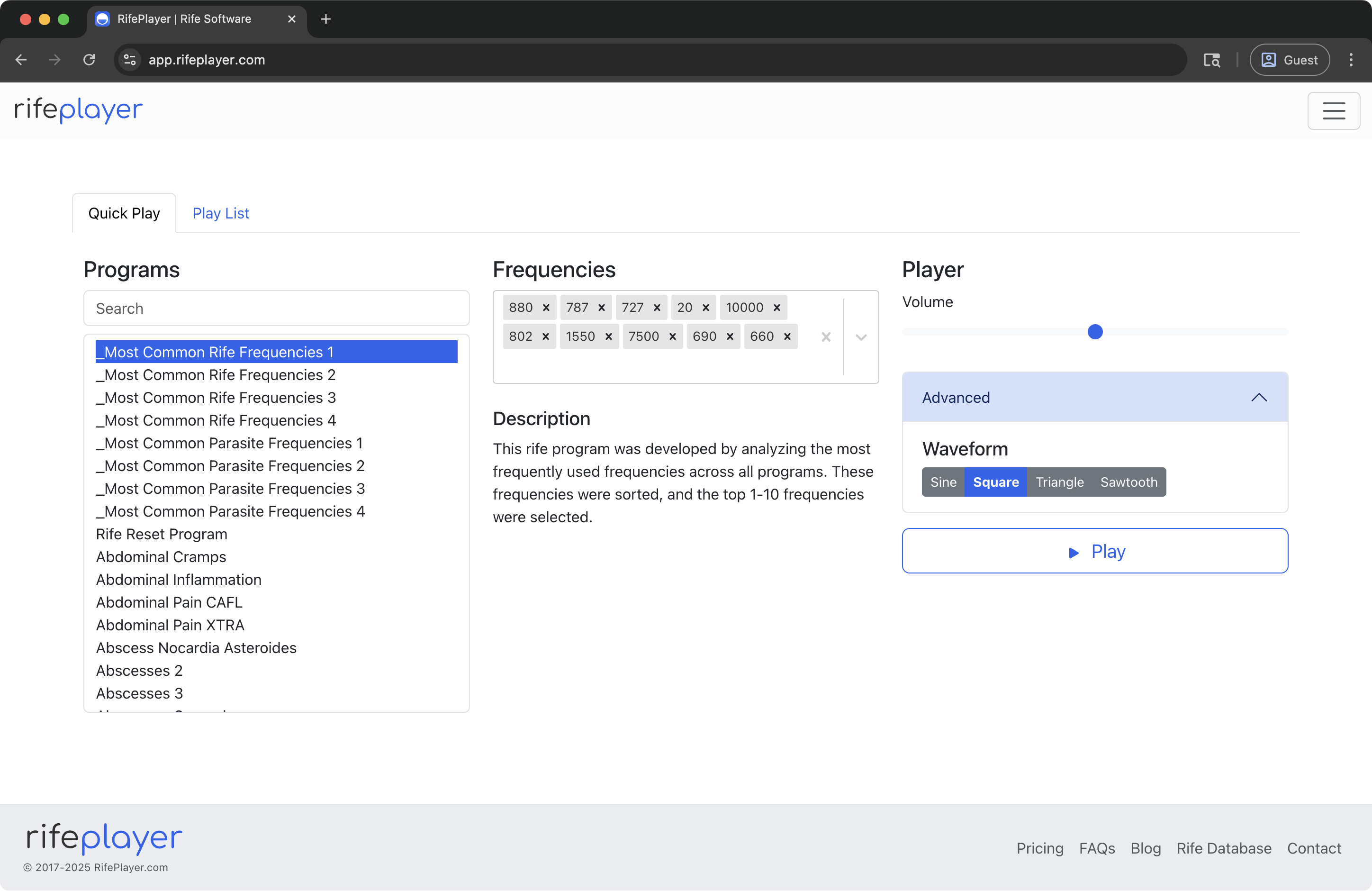Screen dimensions: 1372x891
Task: Reload the page in the browser
Action: 90,59
